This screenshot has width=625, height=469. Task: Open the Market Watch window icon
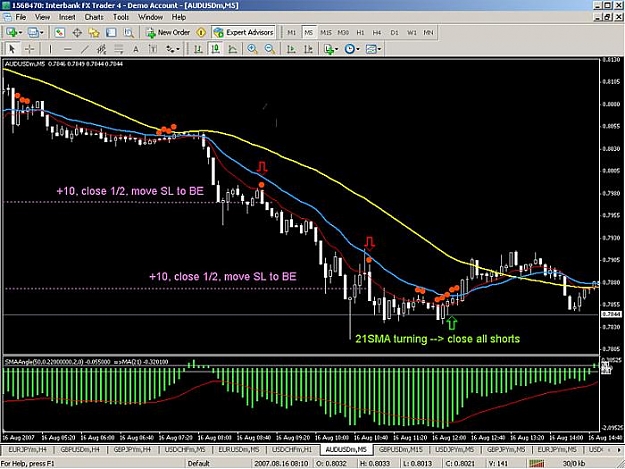click(59, 33)
